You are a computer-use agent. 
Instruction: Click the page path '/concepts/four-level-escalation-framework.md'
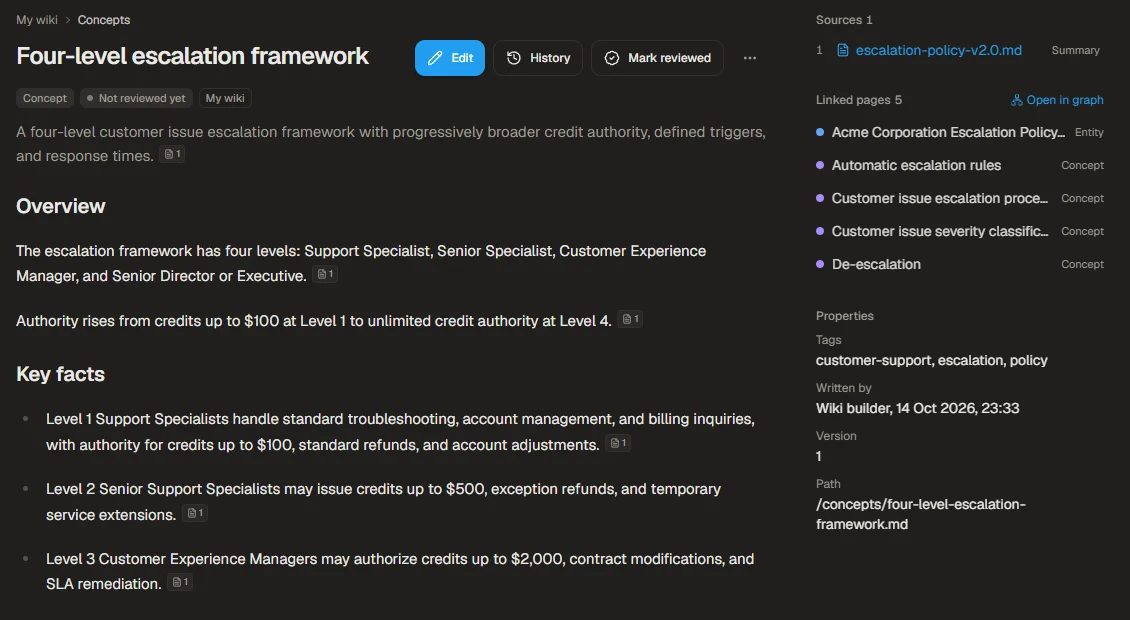click(920, 514)
